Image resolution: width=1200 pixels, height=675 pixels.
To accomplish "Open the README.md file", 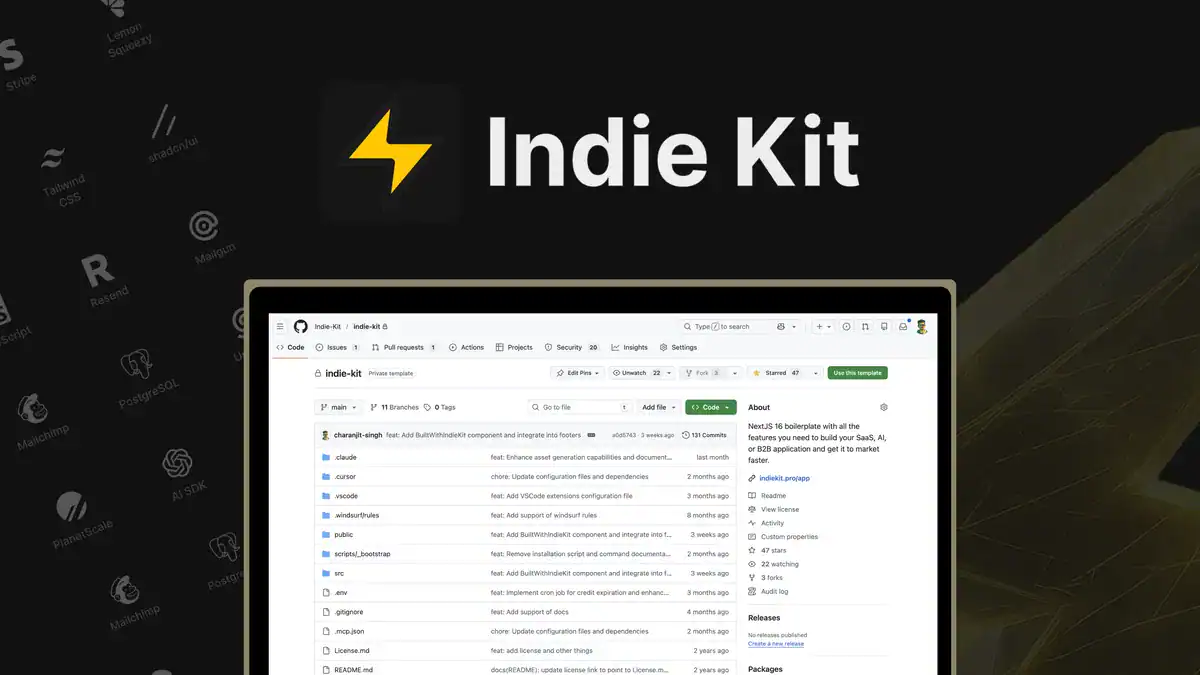I will (x=353, y=670).
